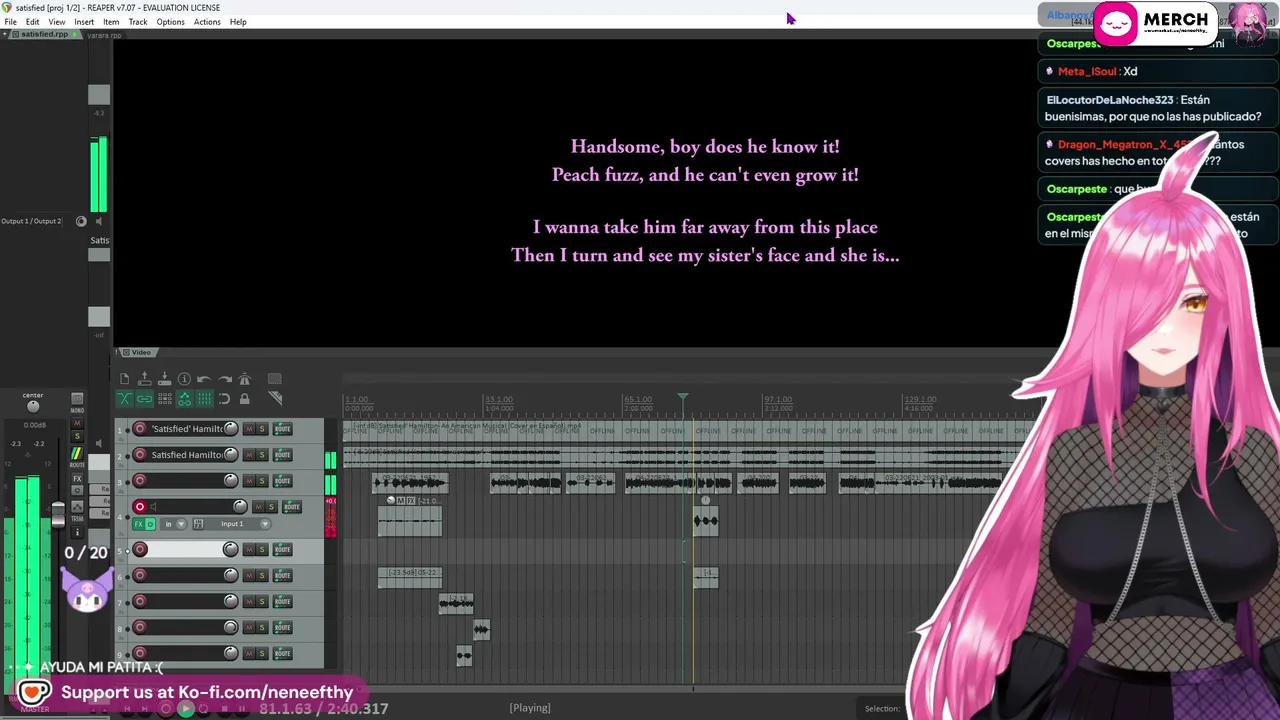Toggle grid lines toolbar icon

coord(204,399)
